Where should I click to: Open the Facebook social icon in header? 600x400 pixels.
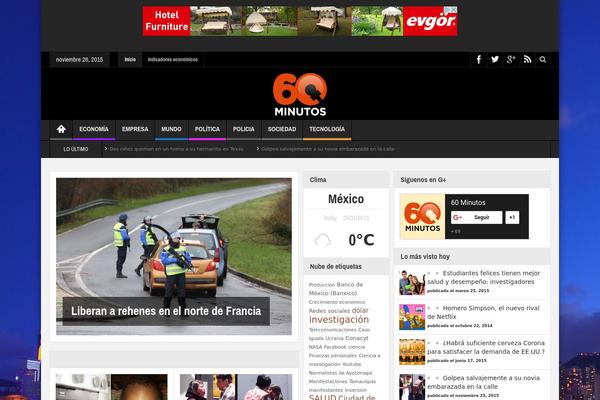479,60
